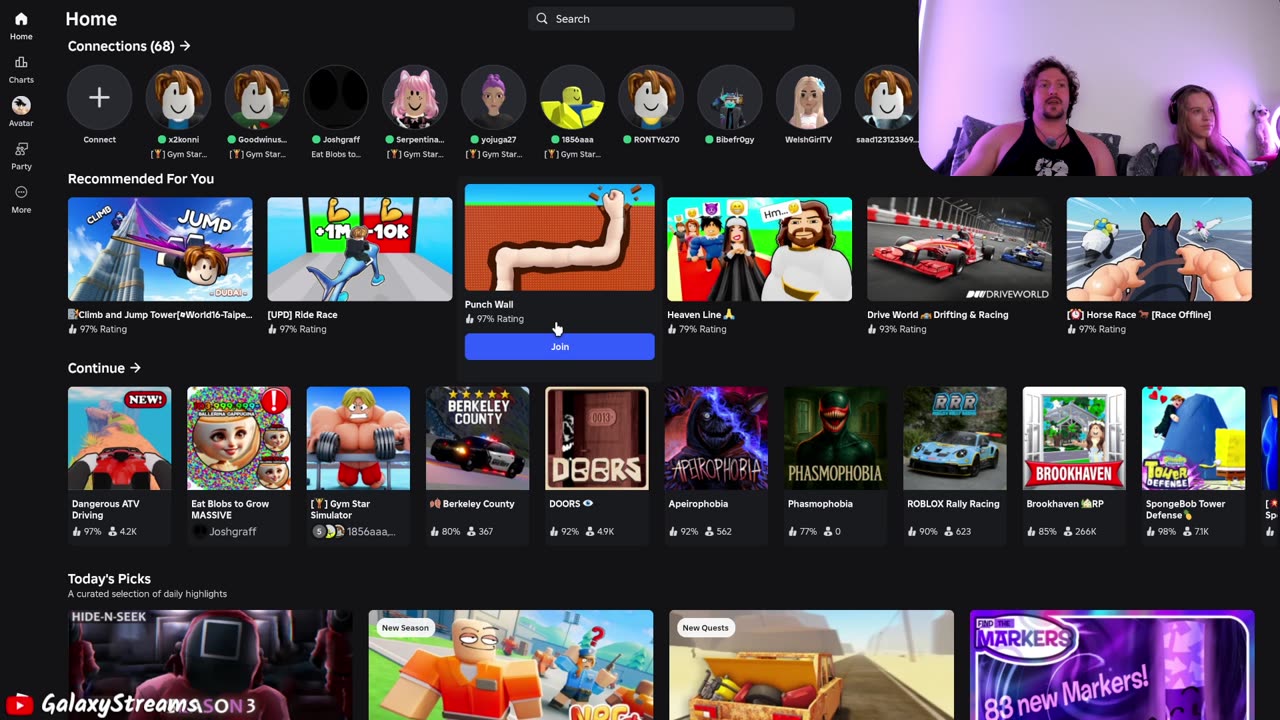Screen dimensions: 1280x720
Task: Open Drive World Drifting & Racing
Action: pos(959,249)
